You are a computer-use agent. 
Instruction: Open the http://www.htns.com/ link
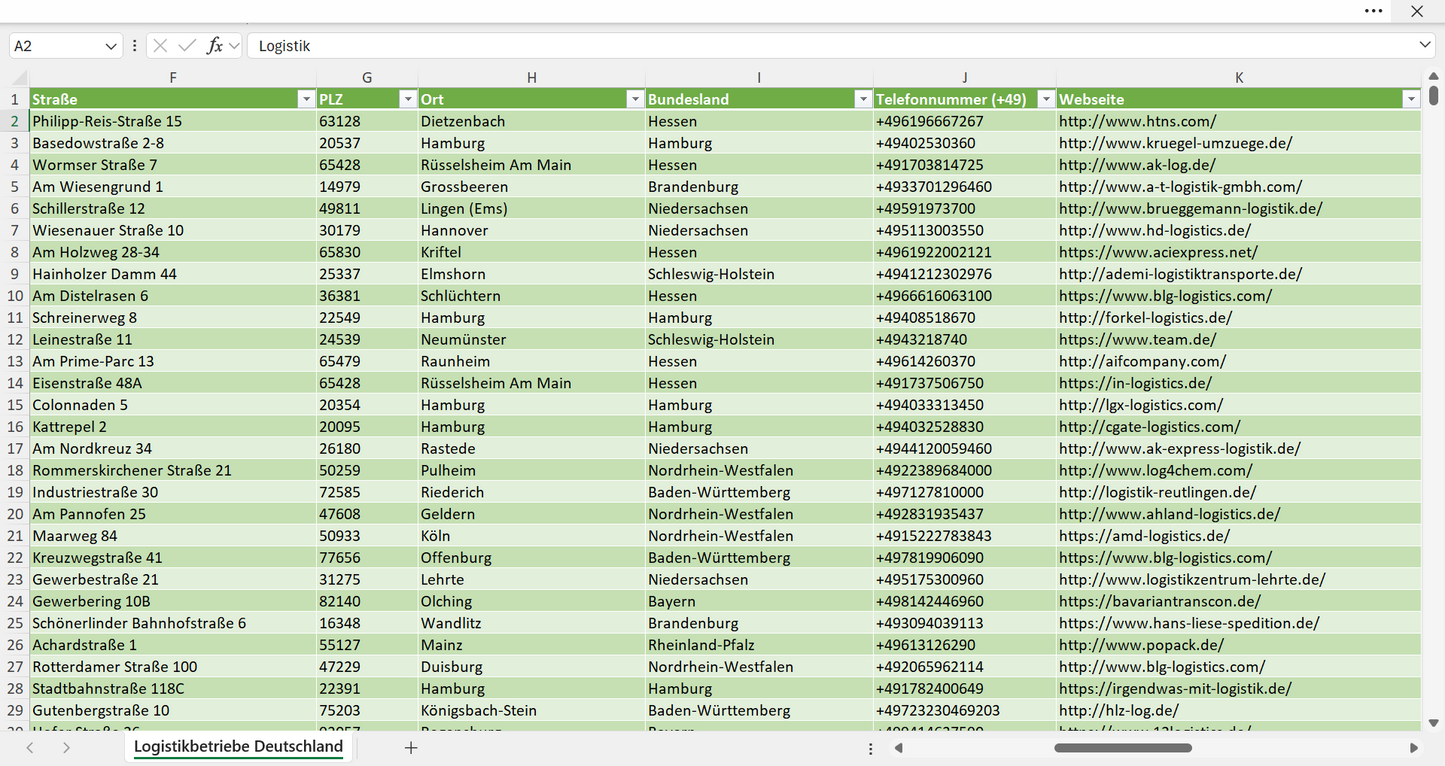tap(1138, 121)
